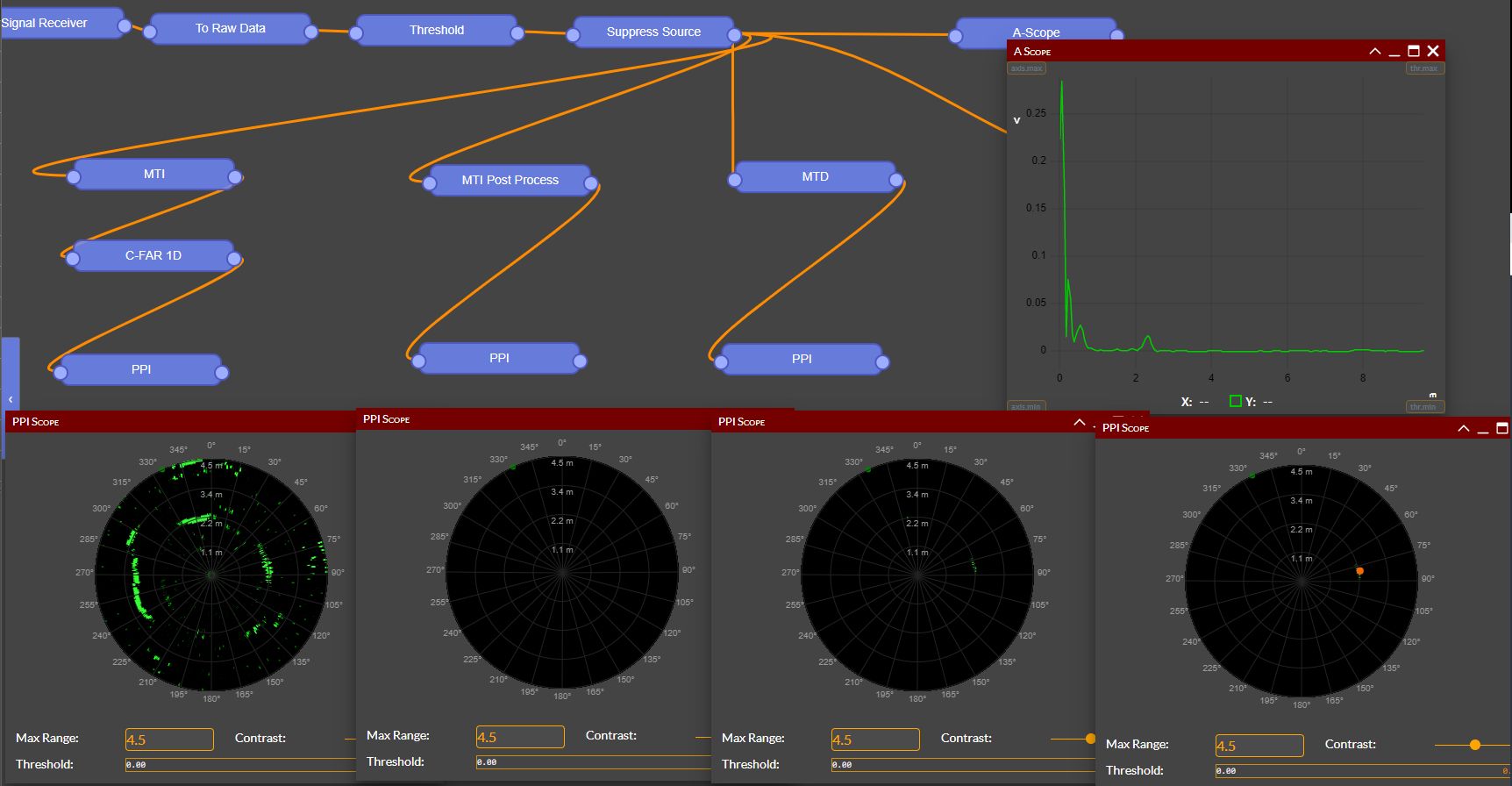1512x786 pixels.
Task: Maximize the A Scope window
Action: [1413, 52]
